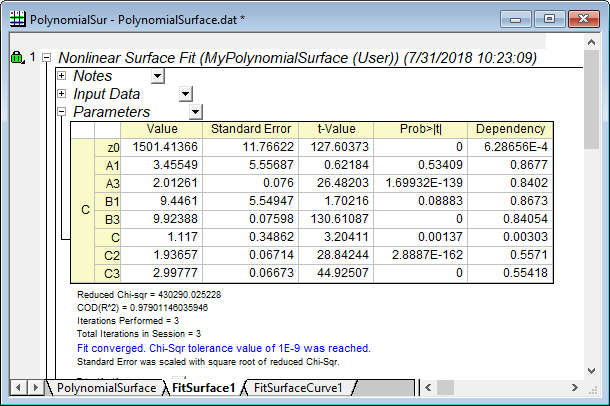The width and height of the screenshot is (610, 406).
Task: Click the dependency cell 6.28656E-4
Action: [x=510, y=147]
